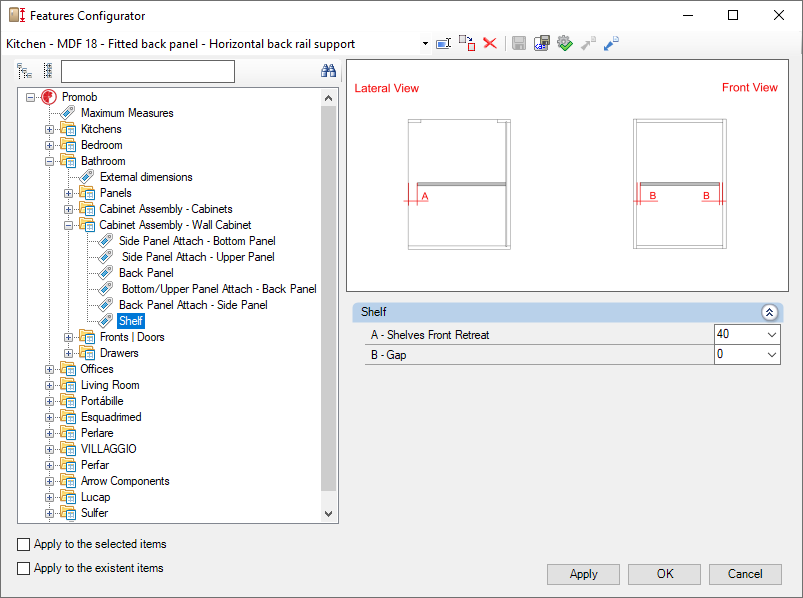Select the Sulfer tree item

click(x=94, y=512)
